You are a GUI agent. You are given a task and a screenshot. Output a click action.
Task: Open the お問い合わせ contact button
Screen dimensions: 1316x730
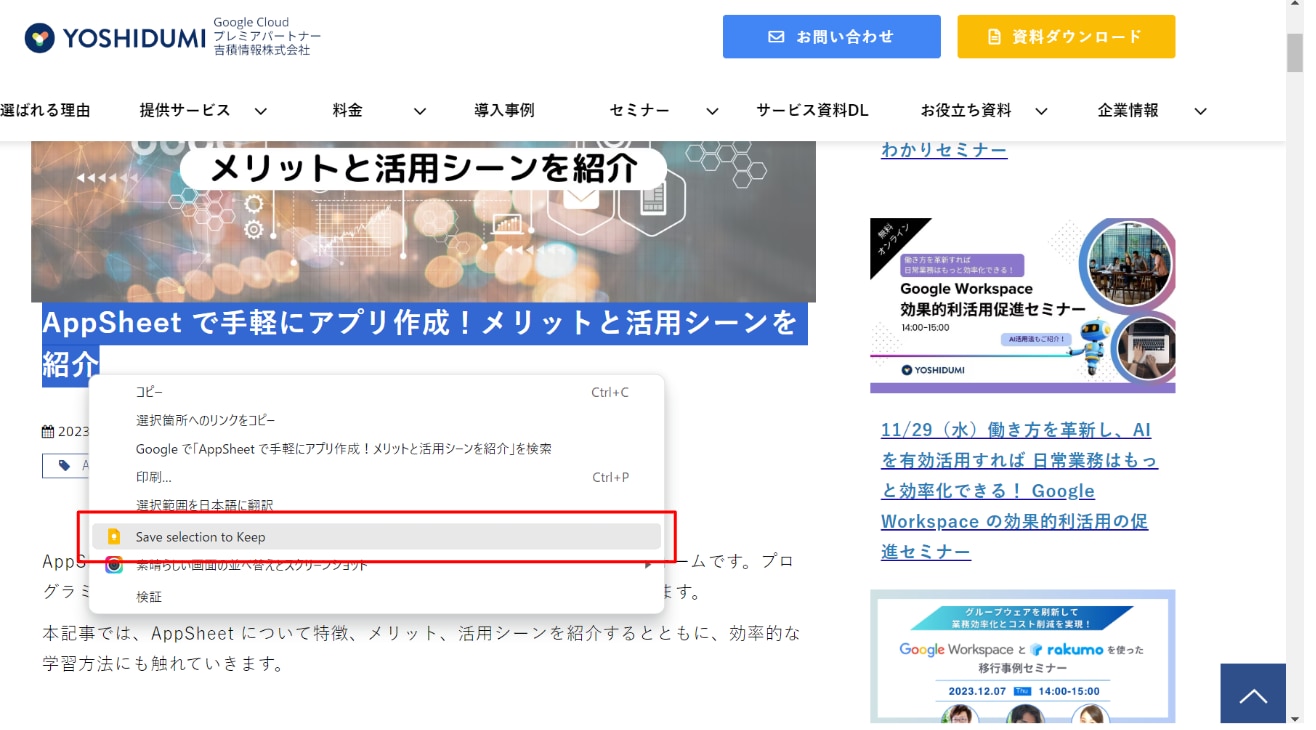(x=832, y=37)
